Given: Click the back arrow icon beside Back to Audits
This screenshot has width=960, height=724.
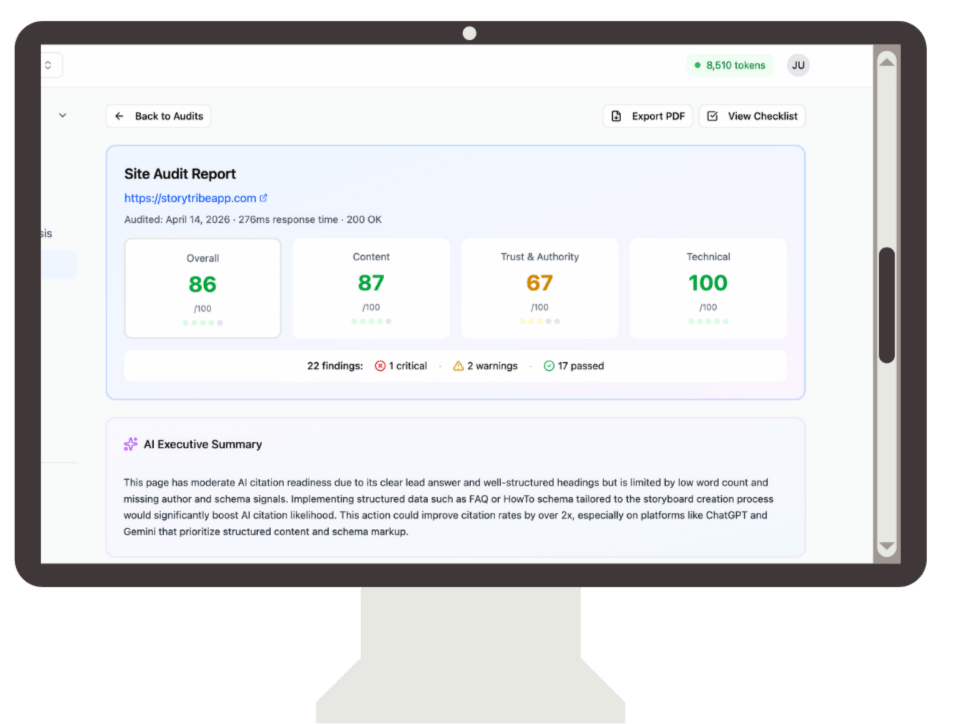Looking at the screenshot, I should (x=120, y=116).
